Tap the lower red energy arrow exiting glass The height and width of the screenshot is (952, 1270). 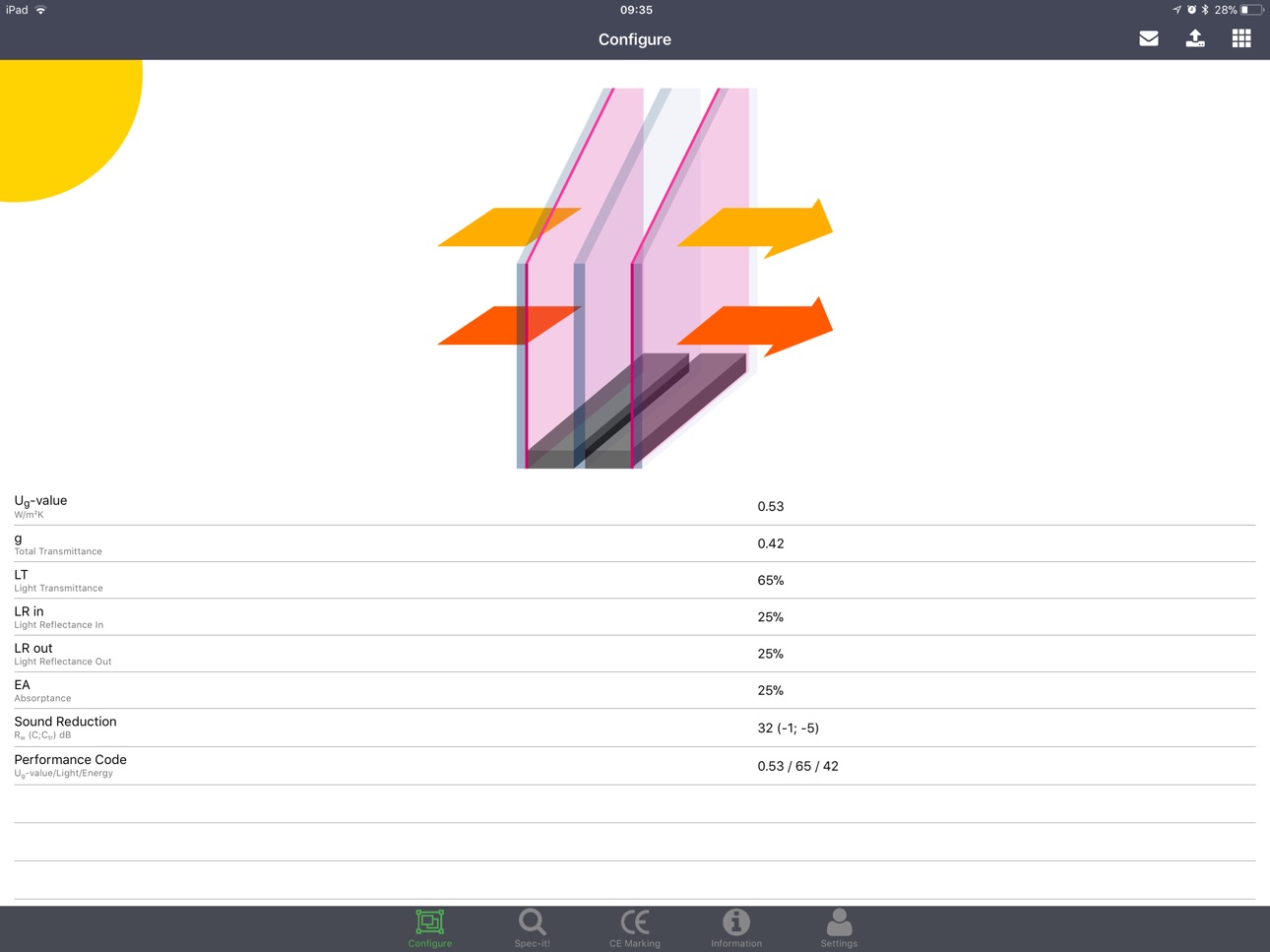(755, 326)
